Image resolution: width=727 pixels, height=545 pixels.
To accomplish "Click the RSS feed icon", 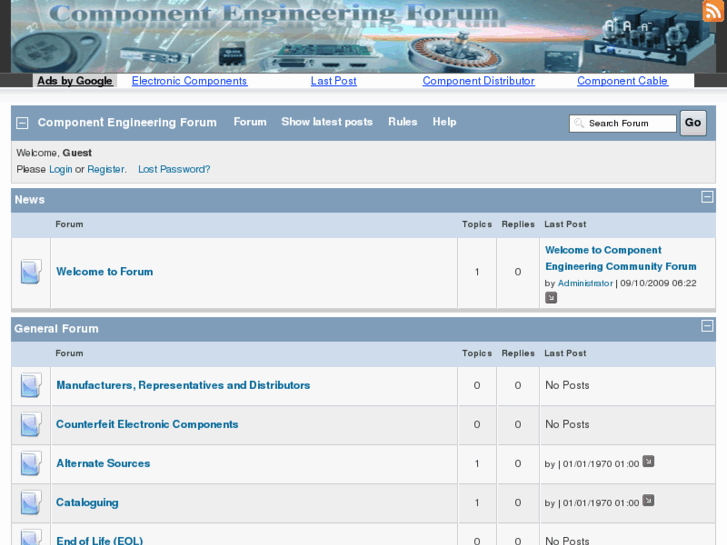I will tap(712, 11).
